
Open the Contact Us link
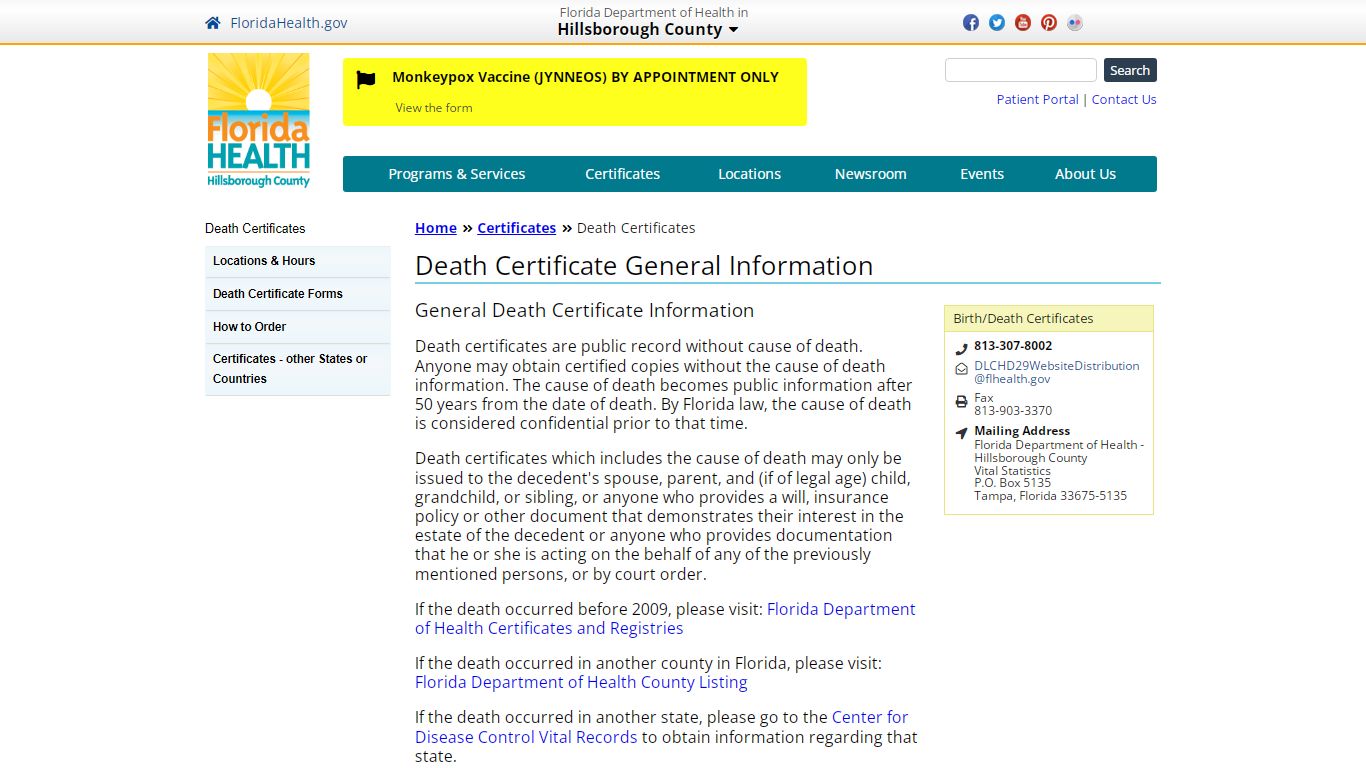click(1124, 99)
